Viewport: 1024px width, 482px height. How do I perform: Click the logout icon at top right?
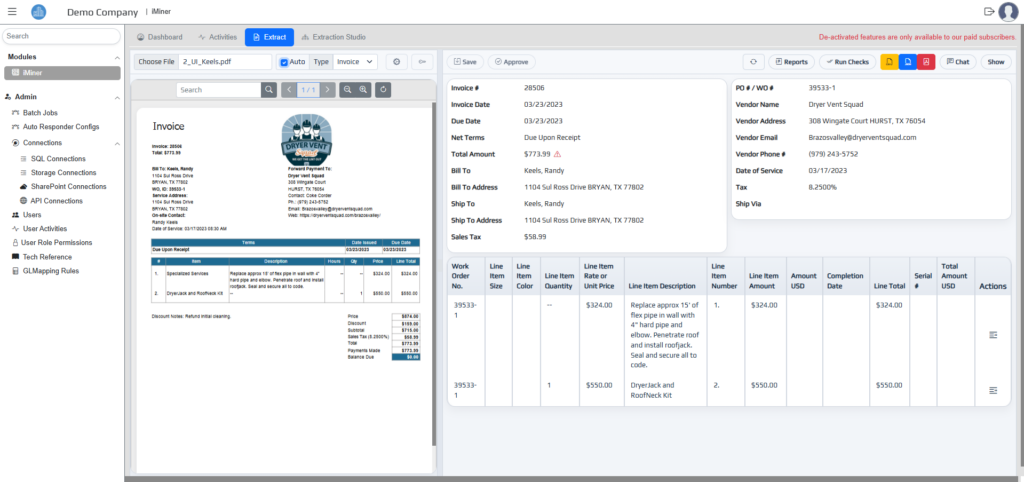(989, 11)
